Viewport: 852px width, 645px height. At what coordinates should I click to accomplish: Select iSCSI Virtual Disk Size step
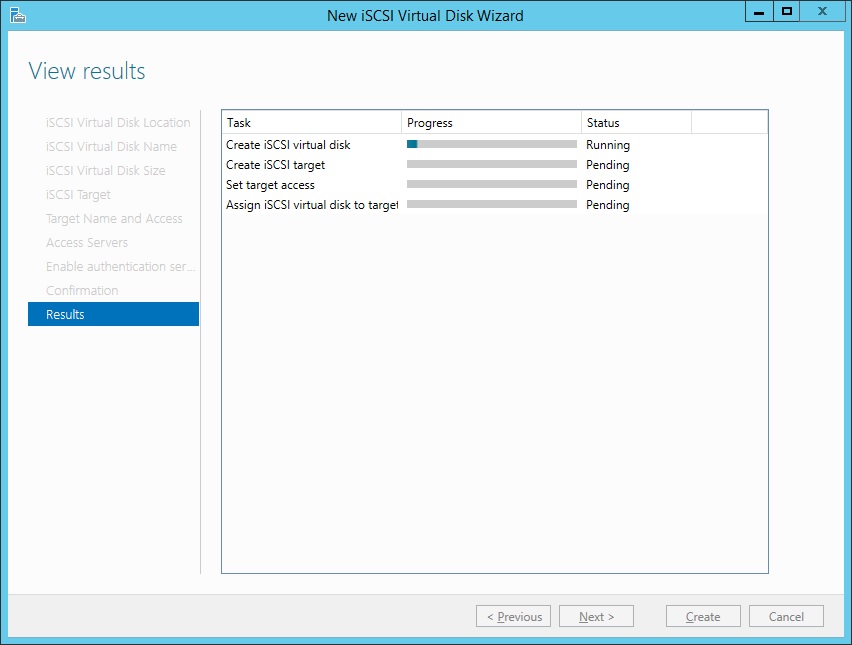(x=105, y=170)
